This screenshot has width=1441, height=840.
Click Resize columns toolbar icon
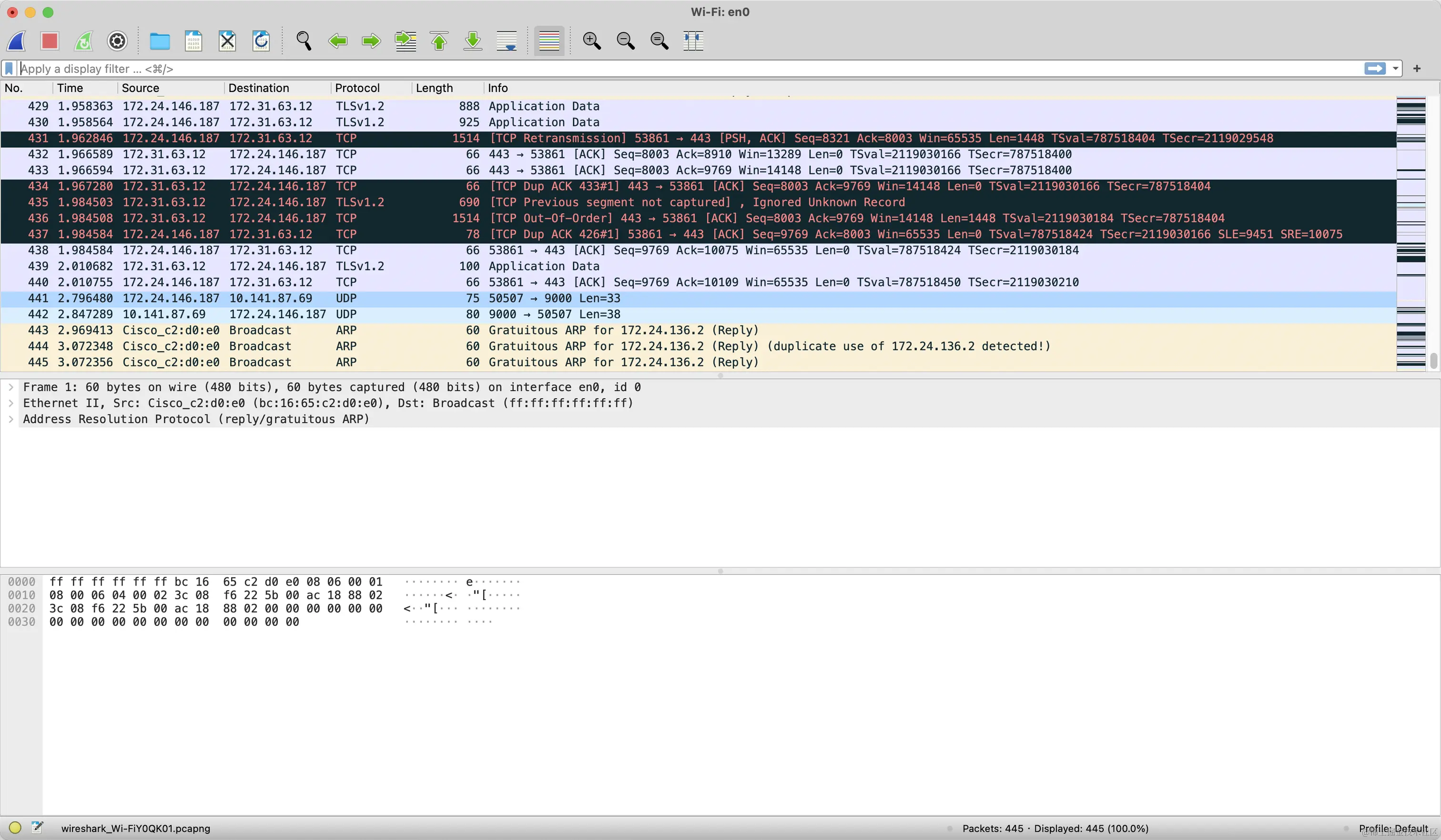click(x=693, y=40)
